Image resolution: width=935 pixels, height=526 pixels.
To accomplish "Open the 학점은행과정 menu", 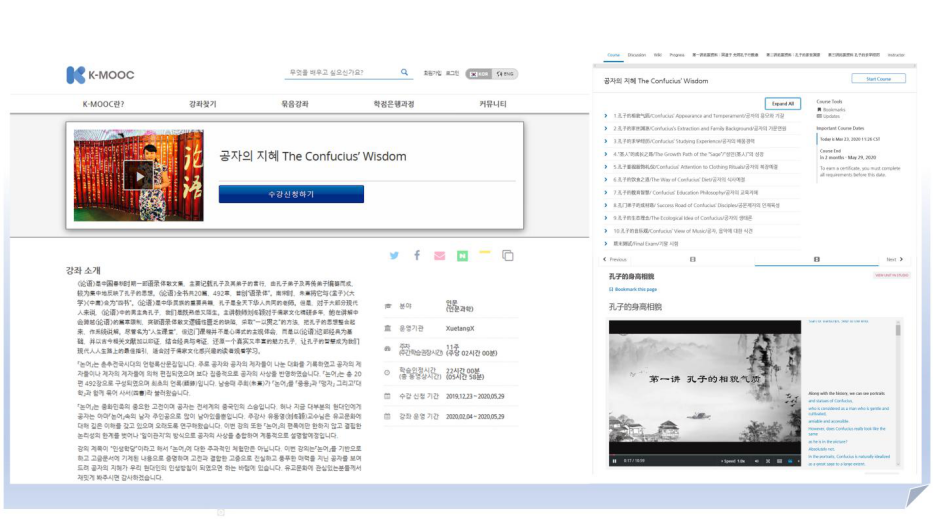I will pos(394,104).
